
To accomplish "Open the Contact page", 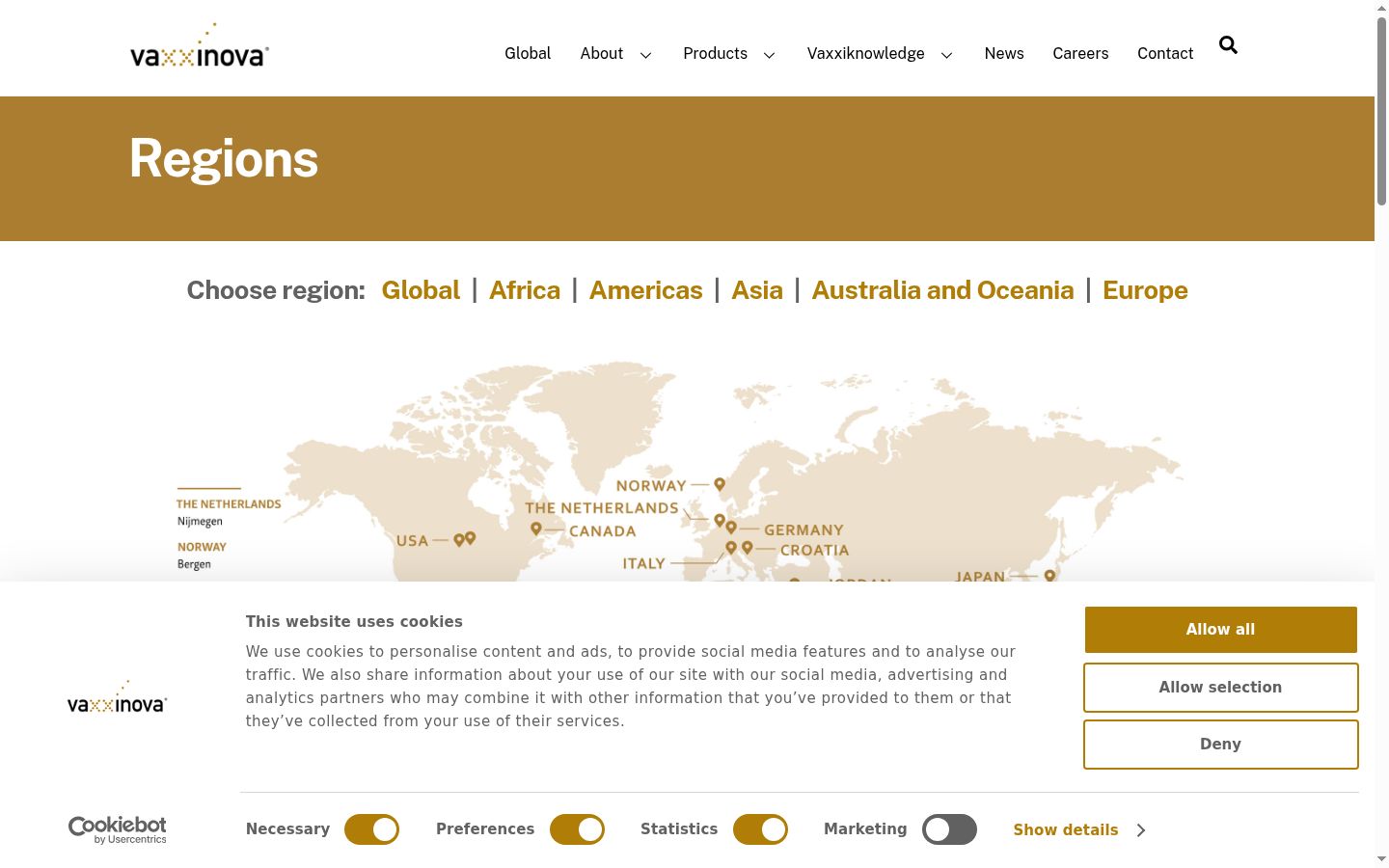I will (x=1165, y=53).
